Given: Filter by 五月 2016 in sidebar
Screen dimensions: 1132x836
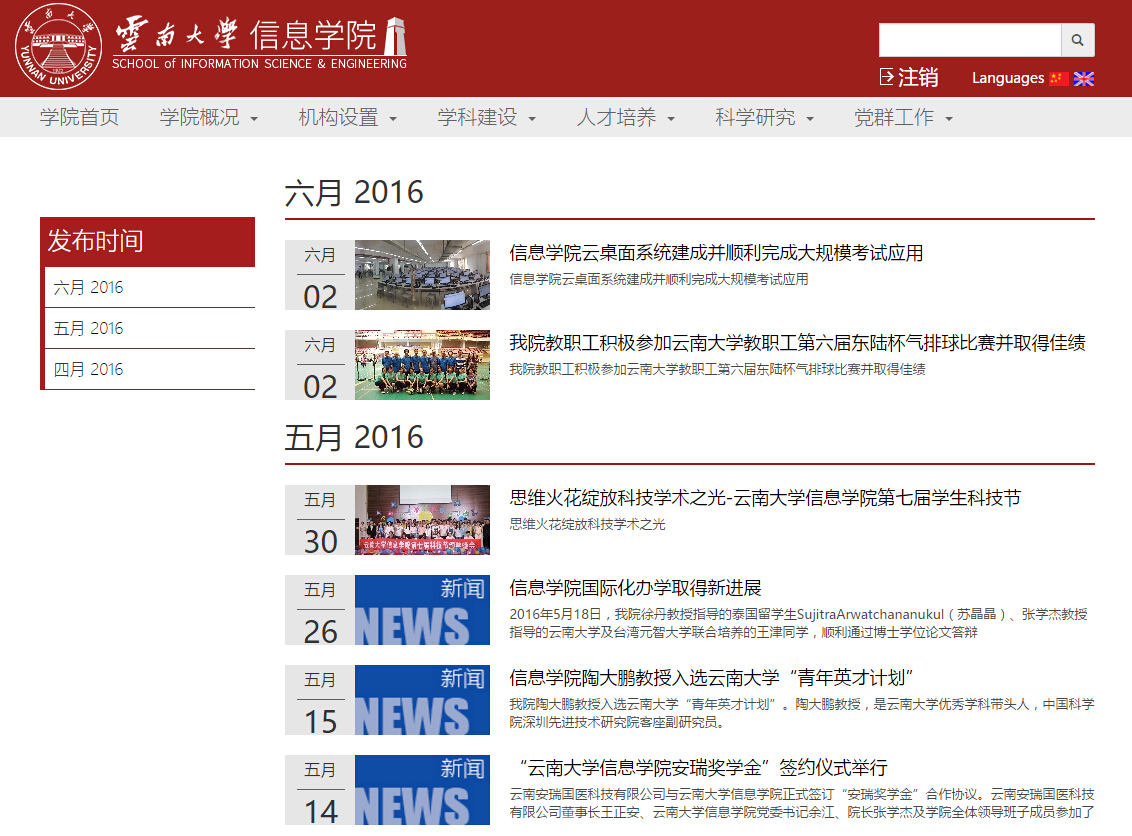Looking at the screenshot, I should (x=89, y=328).
